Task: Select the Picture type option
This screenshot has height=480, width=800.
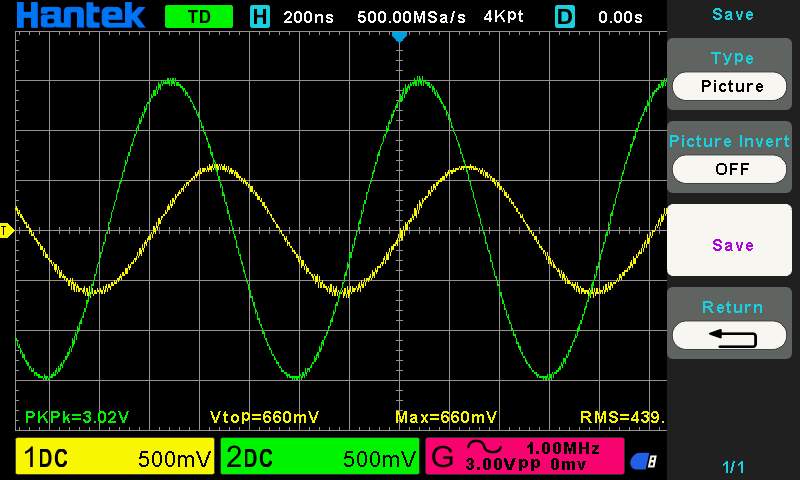Action: [x=730, y=86]
